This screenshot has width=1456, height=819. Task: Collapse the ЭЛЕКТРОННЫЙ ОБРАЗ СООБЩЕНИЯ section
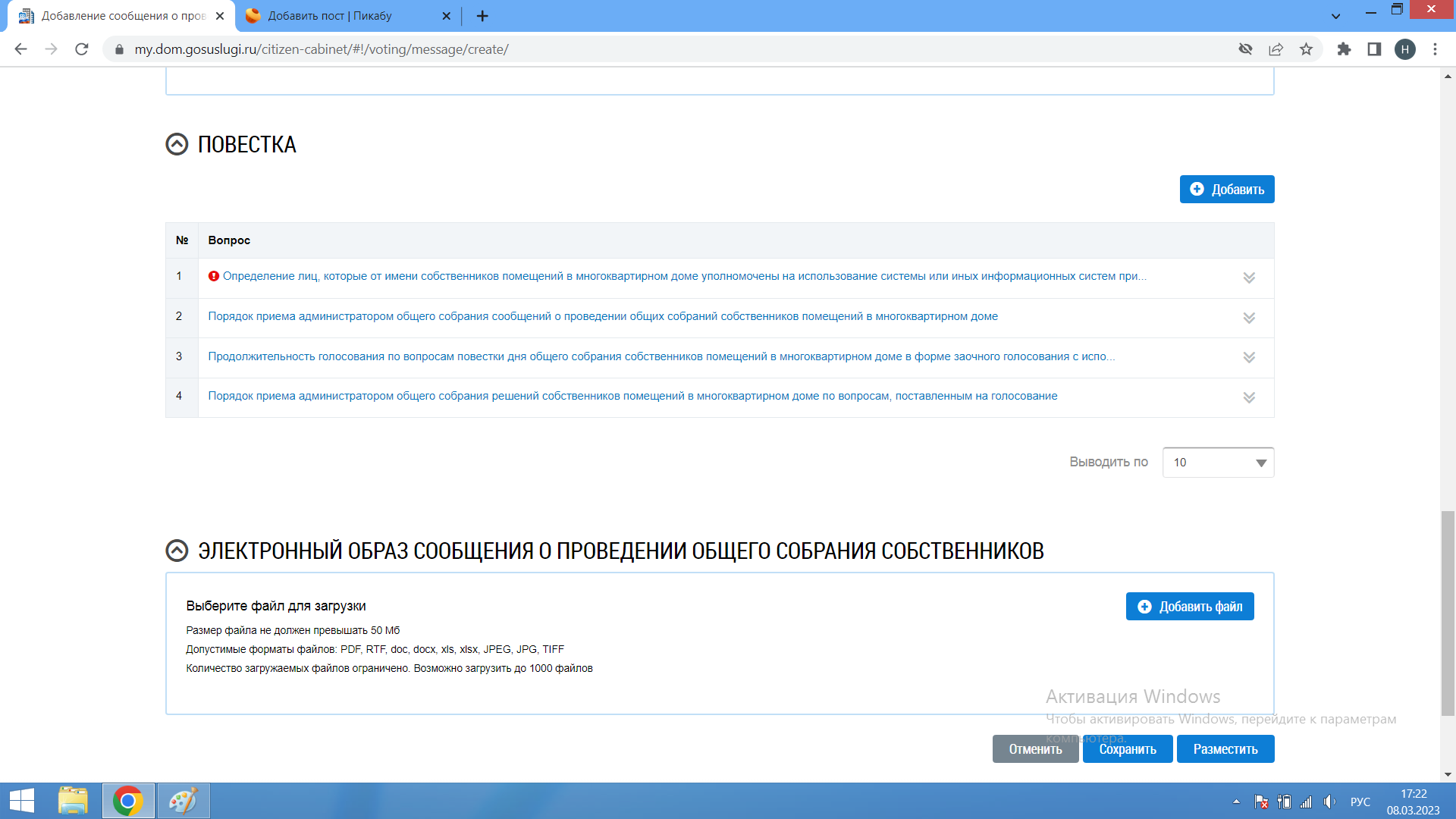coord(177,551)
